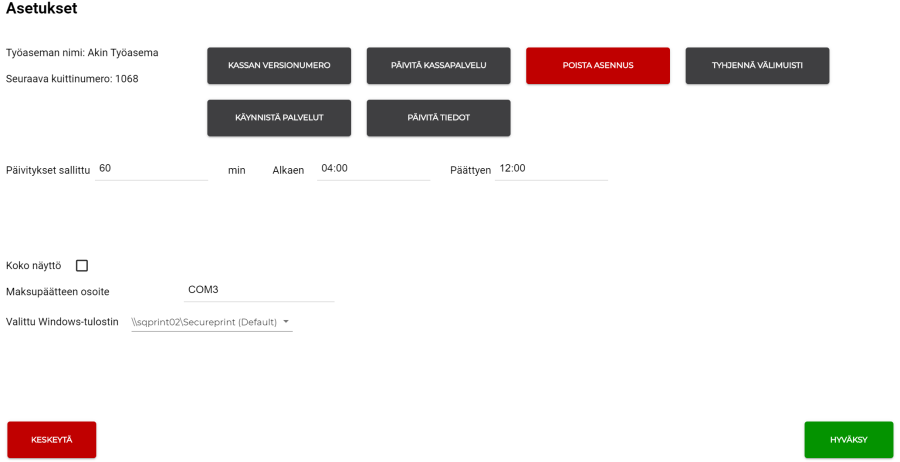Click the Kassan versionumero button
900x462 pixels.
[x=279, y=66]
